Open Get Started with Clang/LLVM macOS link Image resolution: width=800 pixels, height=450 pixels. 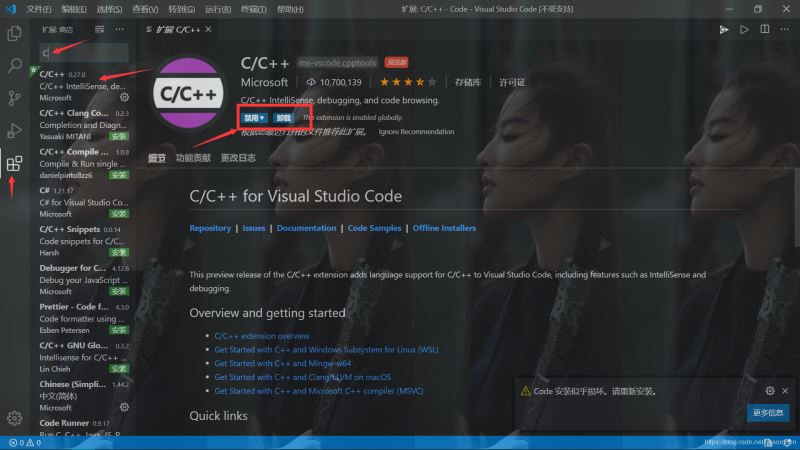(303, 377)
